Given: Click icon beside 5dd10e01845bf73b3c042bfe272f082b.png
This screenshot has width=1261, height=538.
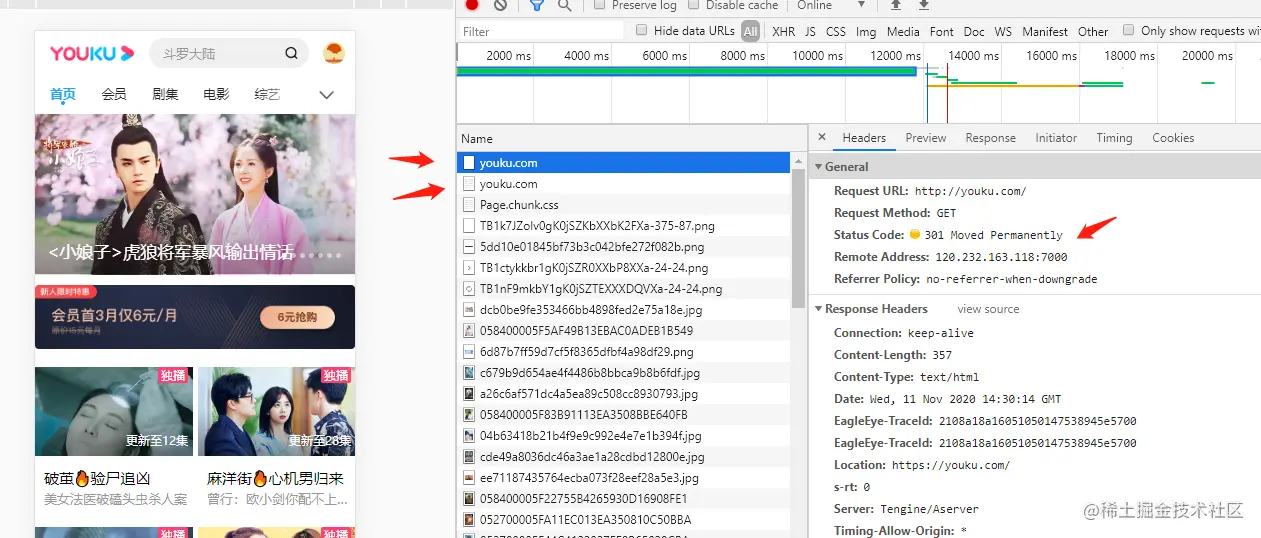Looking at the screenshot, I should pyautogui.click(x=468, y=247).
